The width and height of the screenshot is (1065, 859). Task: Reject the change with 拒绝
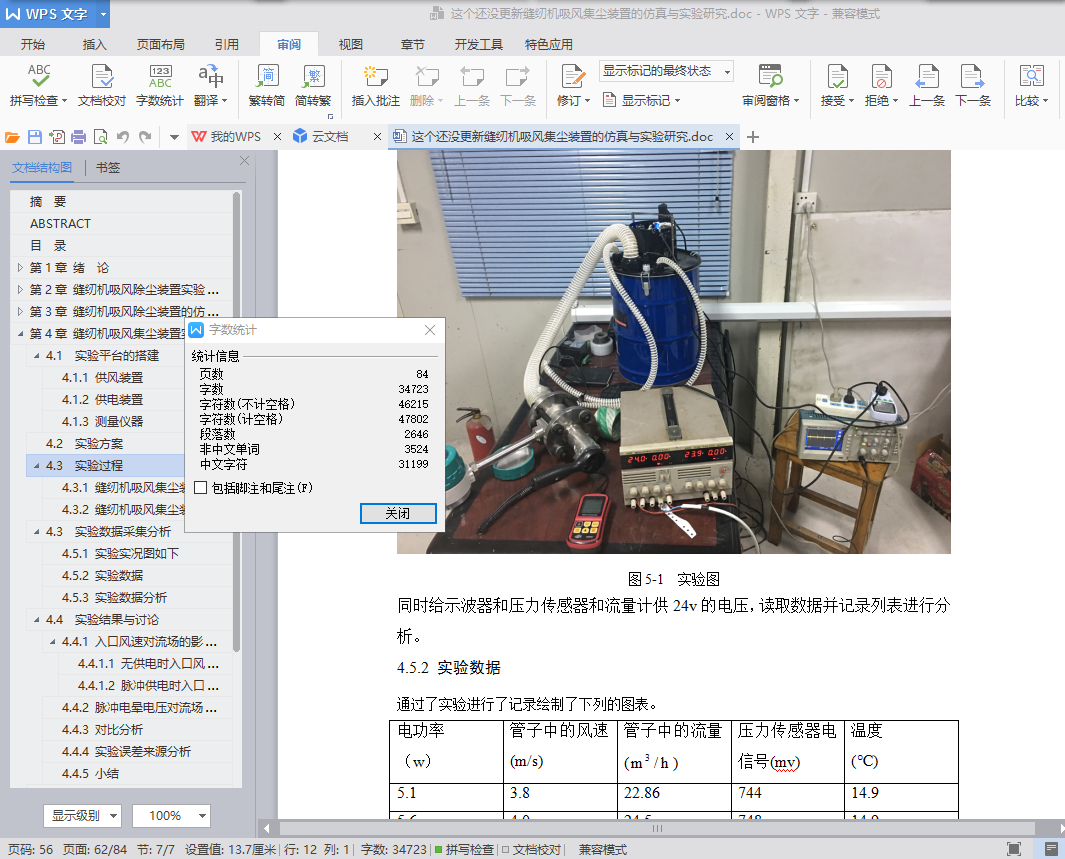tap(881, 86)
